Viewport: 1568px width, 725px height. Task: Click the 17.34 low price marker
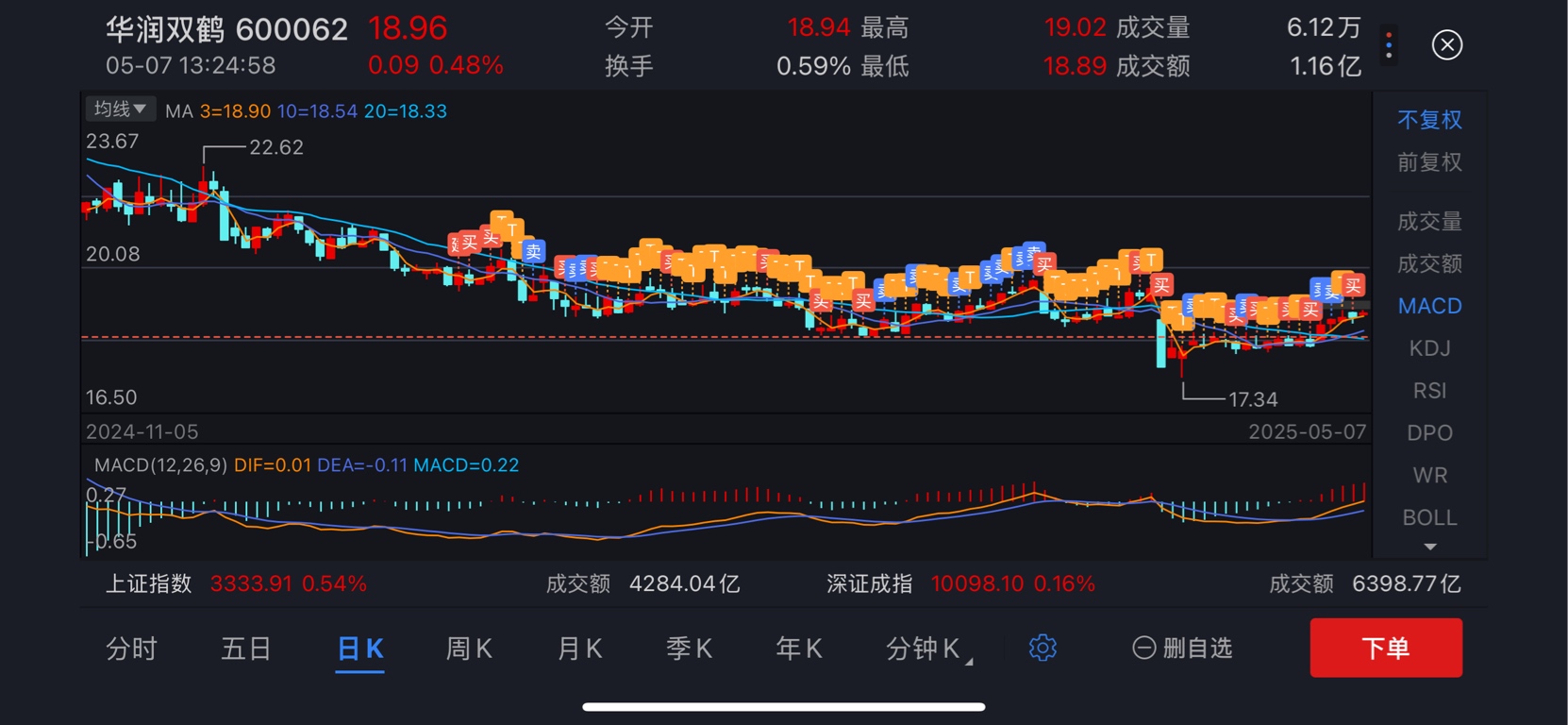click(1253, 399)
